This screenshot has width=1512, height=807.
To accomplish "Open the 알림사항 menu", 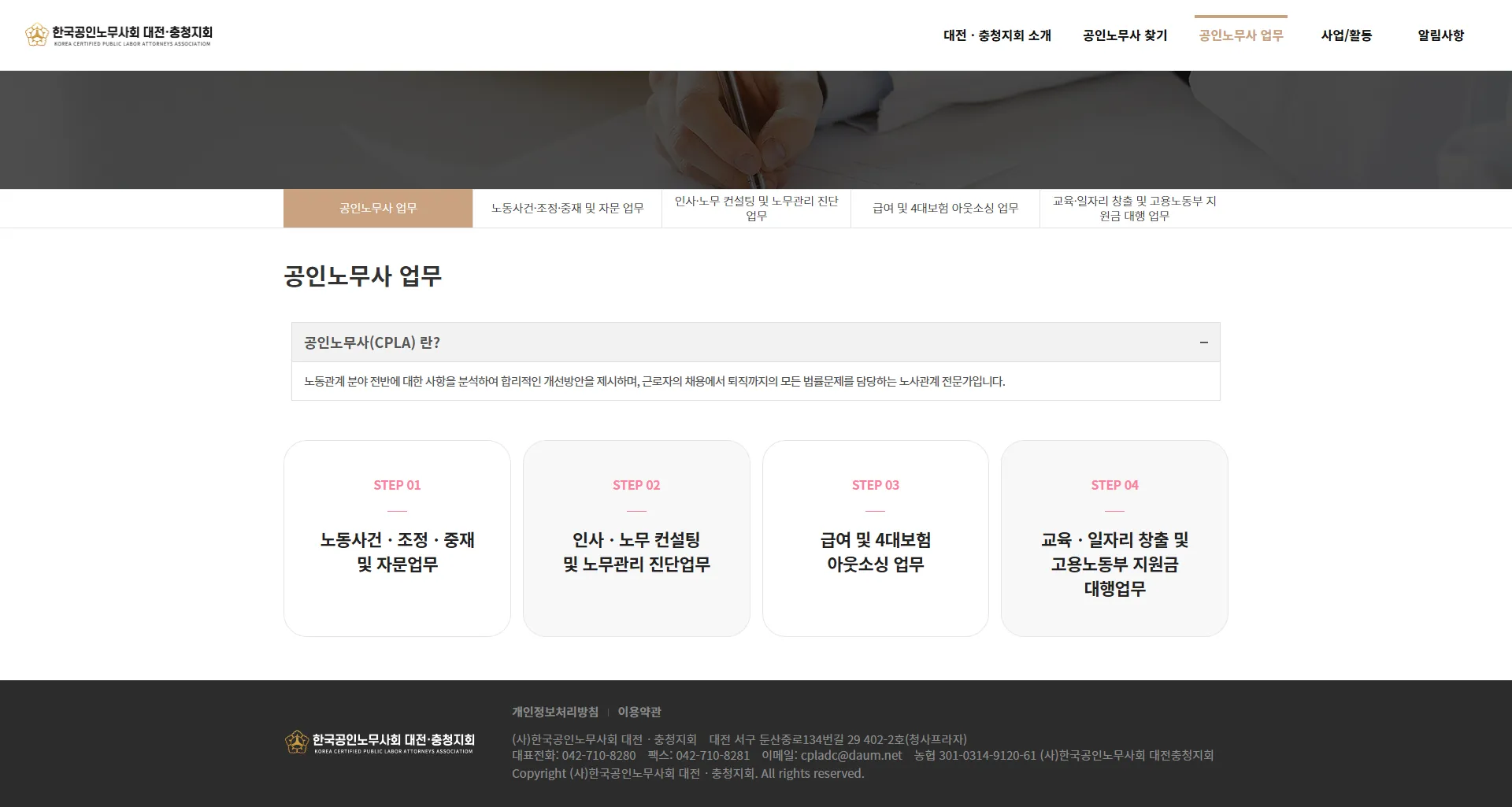I will pyautogui.click(x=1440, y=35).
